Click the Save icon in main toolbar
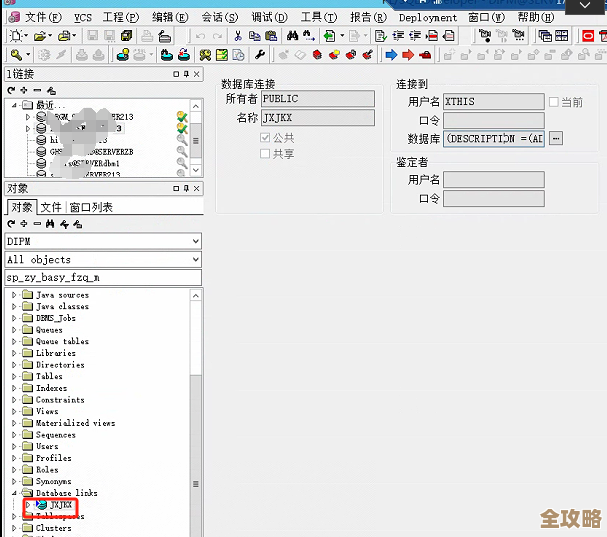 pyautogui.click(x=90, y=35)
